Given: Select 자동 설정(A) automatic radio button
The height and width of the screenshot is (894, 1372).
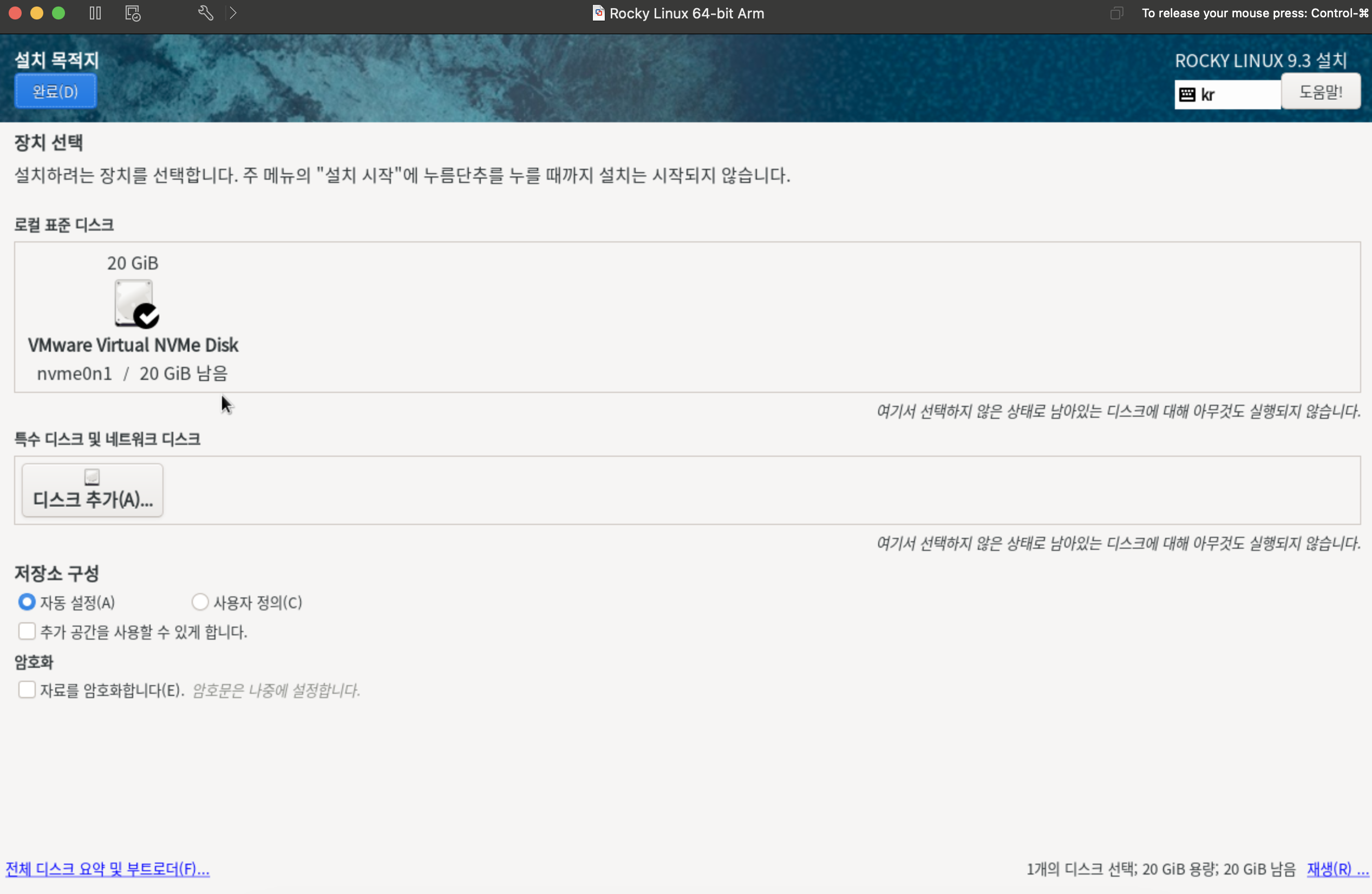Looking at the screenshot, I should (x=27, y=602).
